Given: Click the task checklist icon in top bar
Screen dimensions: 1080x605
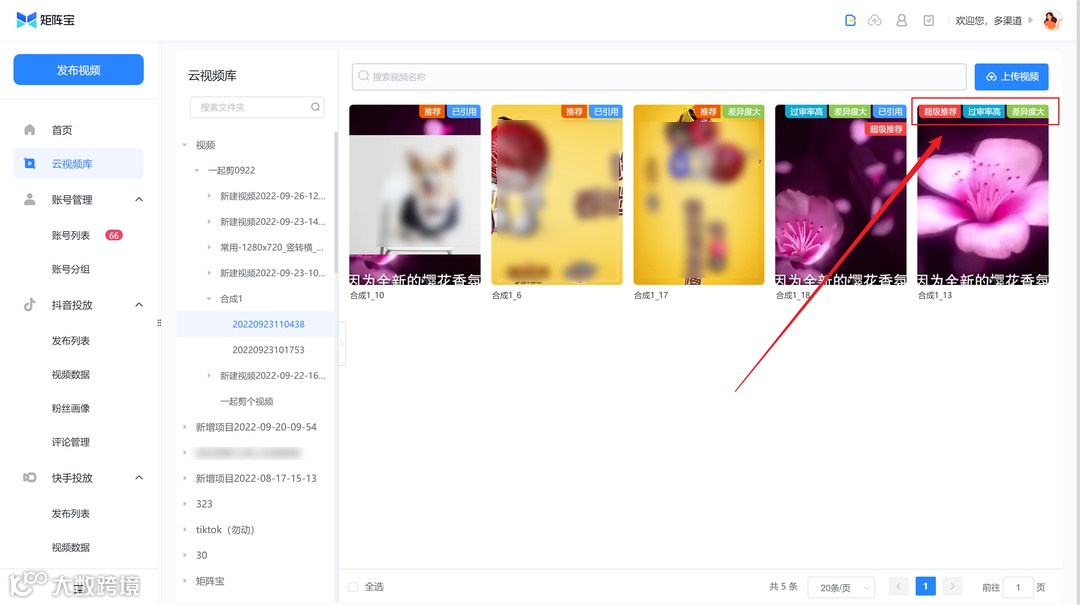Looking at the screenshot, I should point(928,19).
